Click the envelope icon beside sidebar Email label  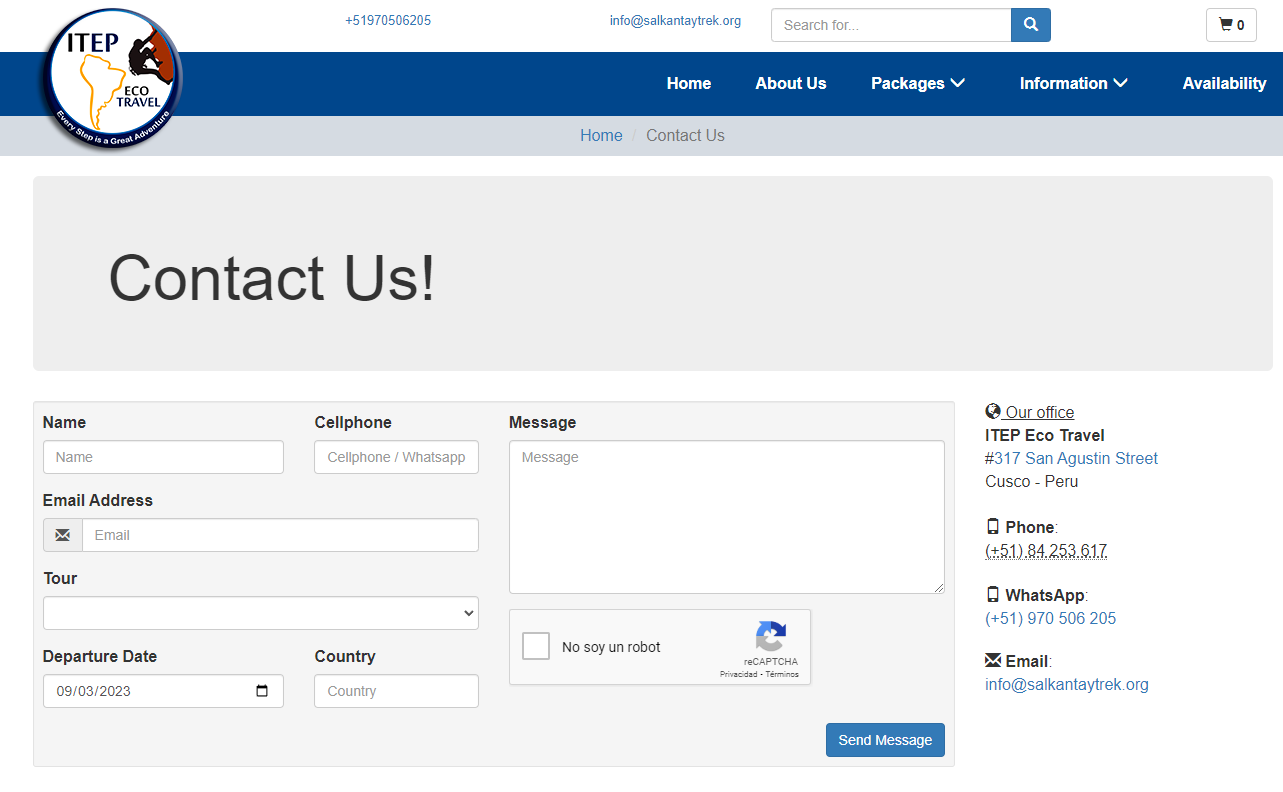click(993, 660)
